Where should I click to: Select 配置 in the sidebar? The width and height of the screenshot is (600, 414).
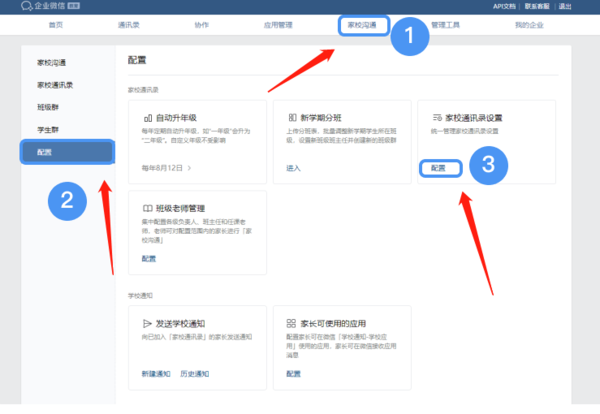pos(67,152)
